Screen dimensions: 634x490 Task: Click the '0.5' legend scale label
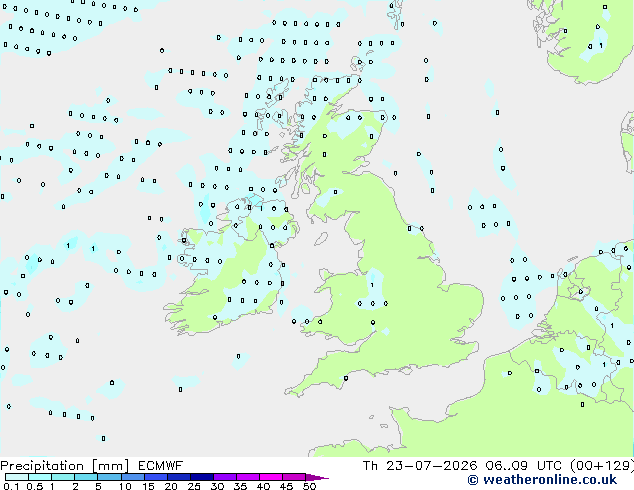[35, 486]
